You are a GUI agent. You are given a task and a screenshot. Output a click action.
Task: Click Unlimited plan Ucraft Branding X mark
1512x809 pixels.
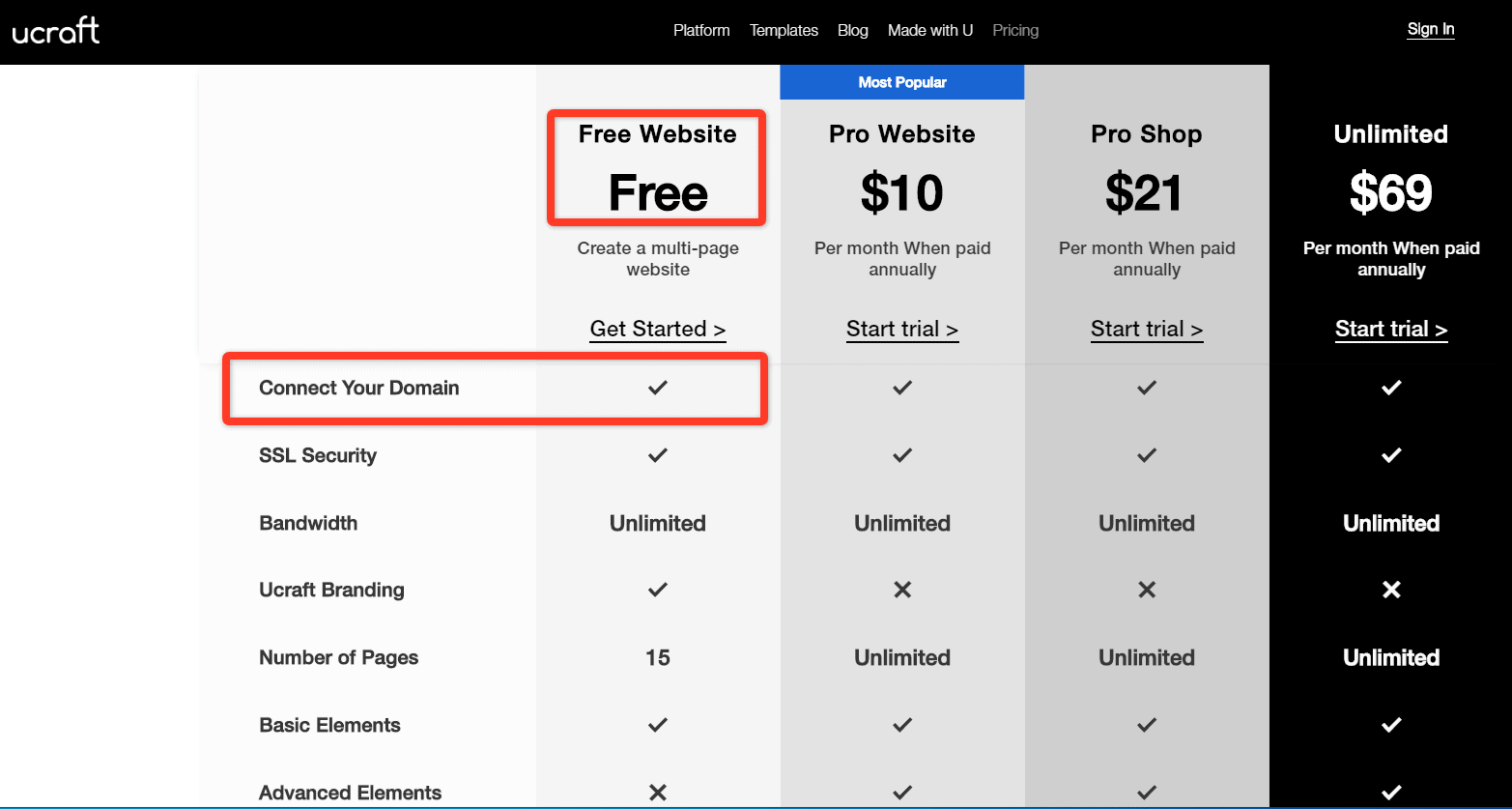(x=1391, y=590)
